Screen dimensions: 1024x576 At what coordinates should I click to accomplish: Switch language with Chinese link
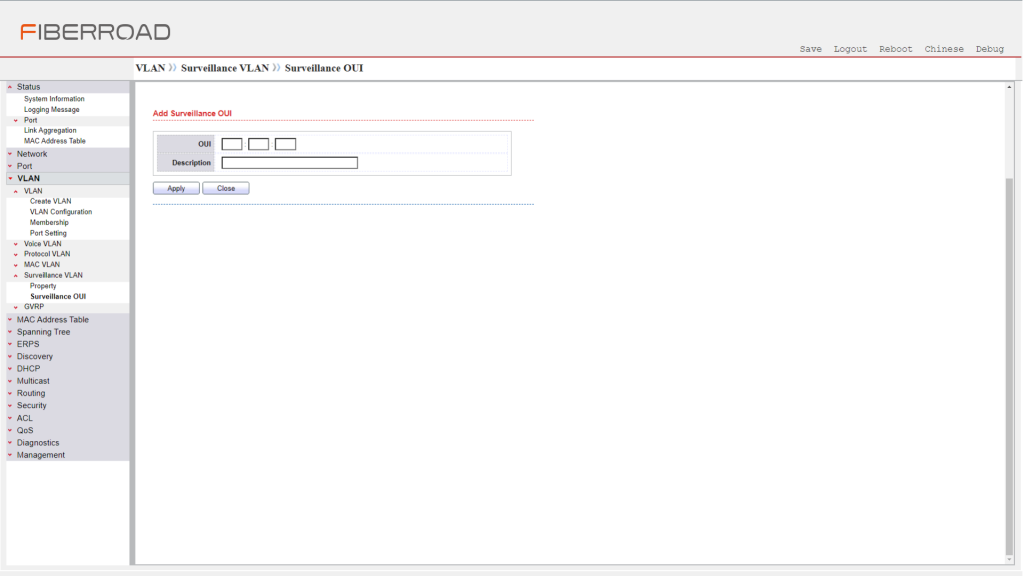point(944,49)
